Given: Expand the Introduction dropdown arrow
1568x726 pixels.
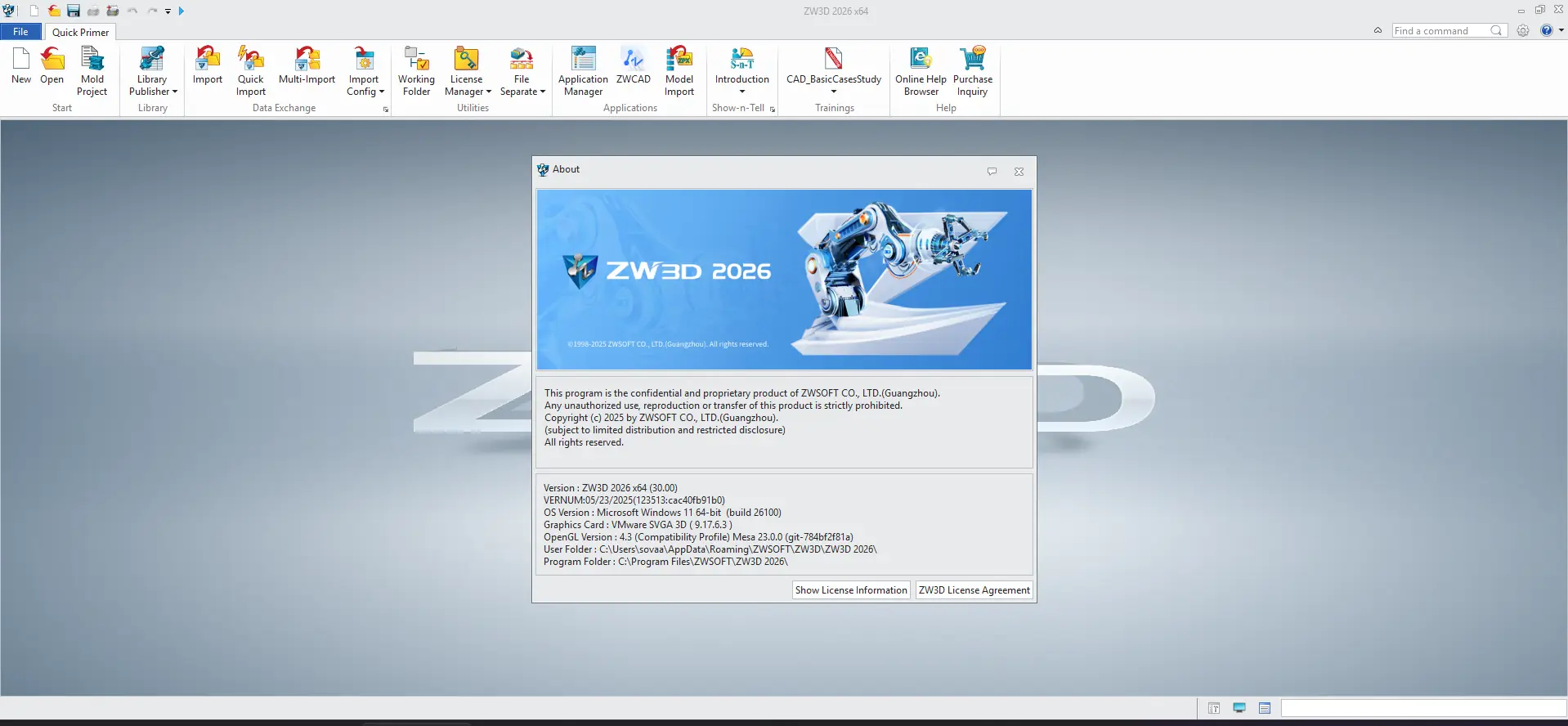Looking at the screenshot, I should [x=742, y=92].
